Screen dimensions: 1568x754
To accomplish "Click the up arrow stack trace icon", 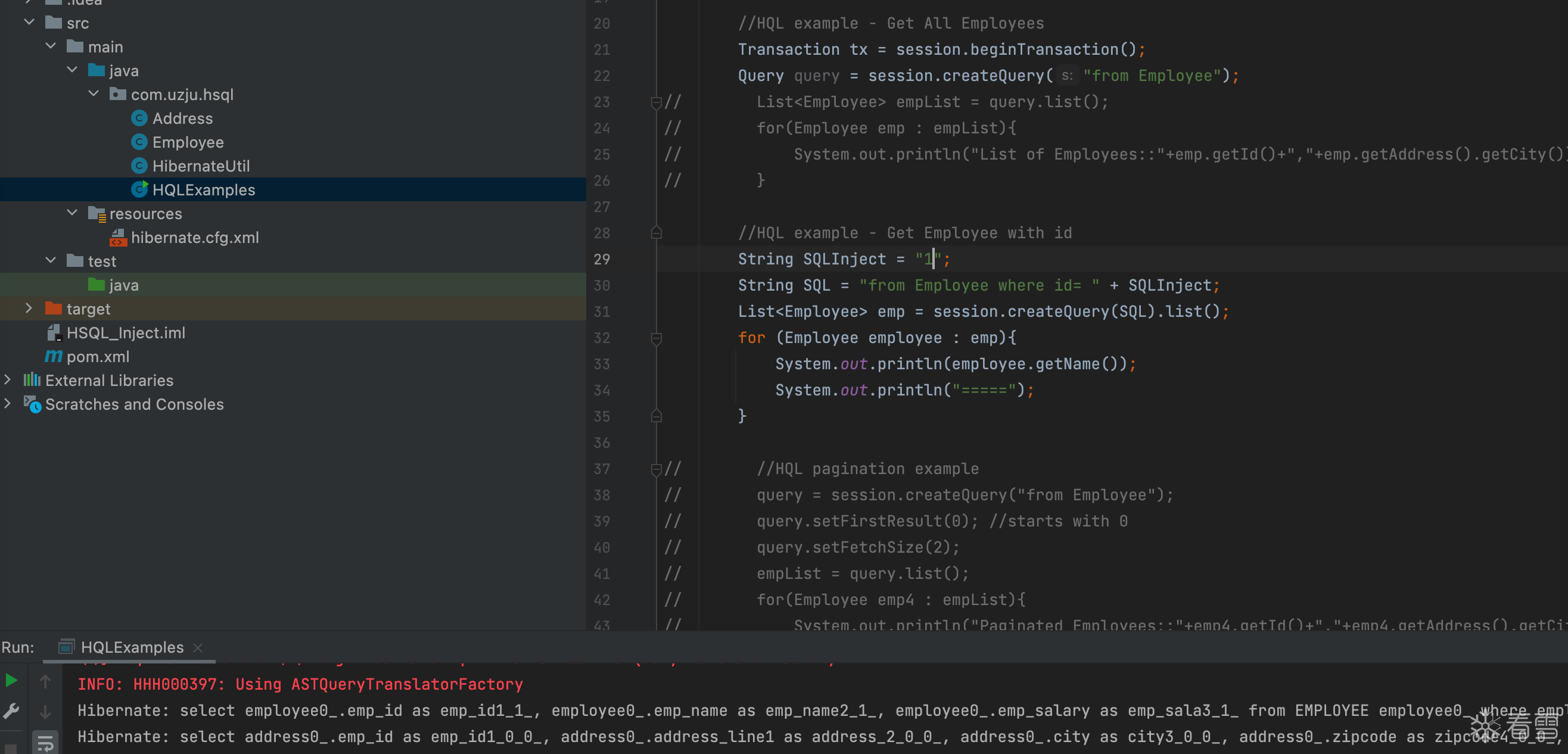I will pyautogui.click(x=45, y=681).
